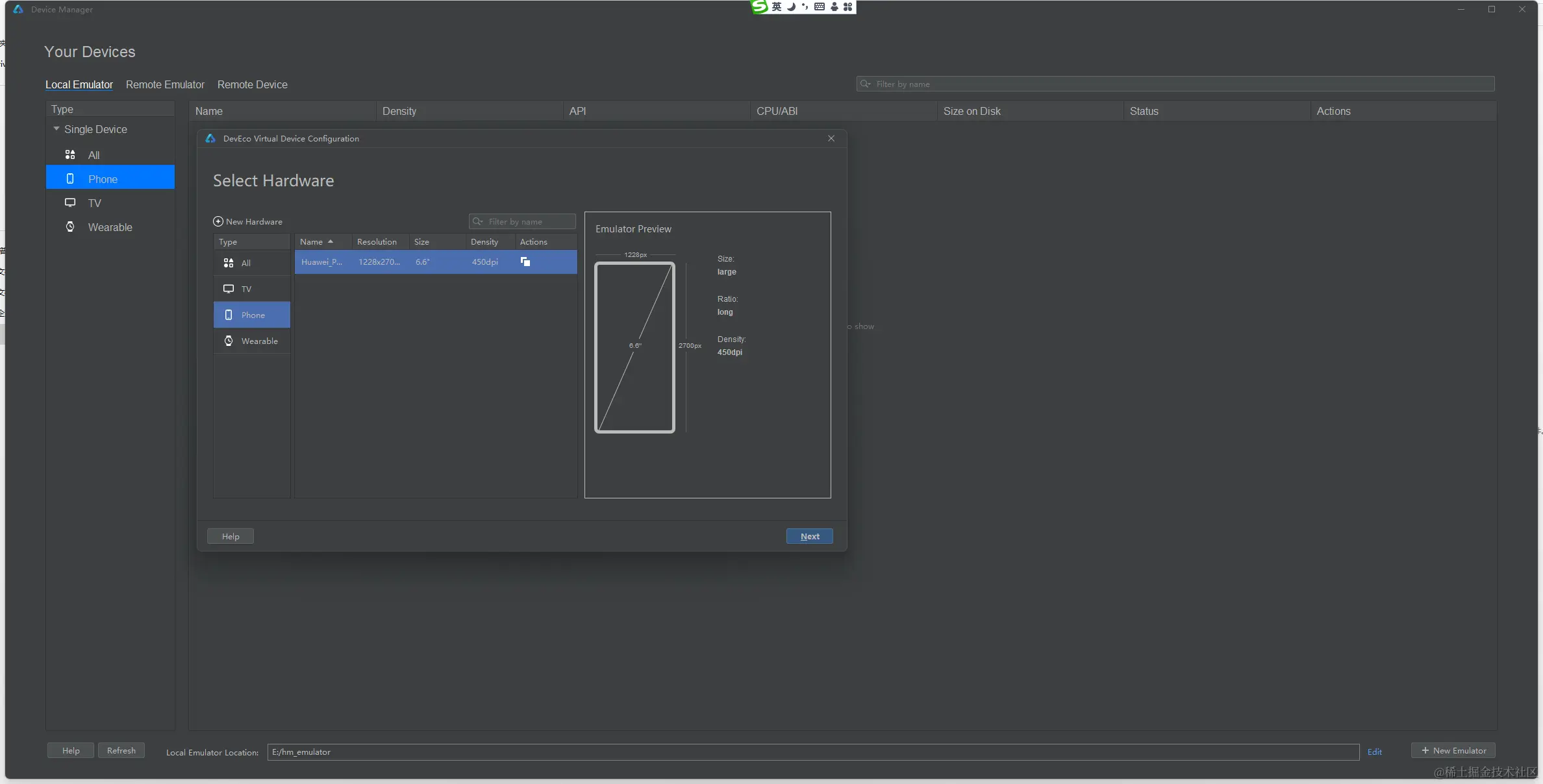Switch to the Remote Device tab
This screenshot has height=784, width=1543.
(x=252, y=85)
